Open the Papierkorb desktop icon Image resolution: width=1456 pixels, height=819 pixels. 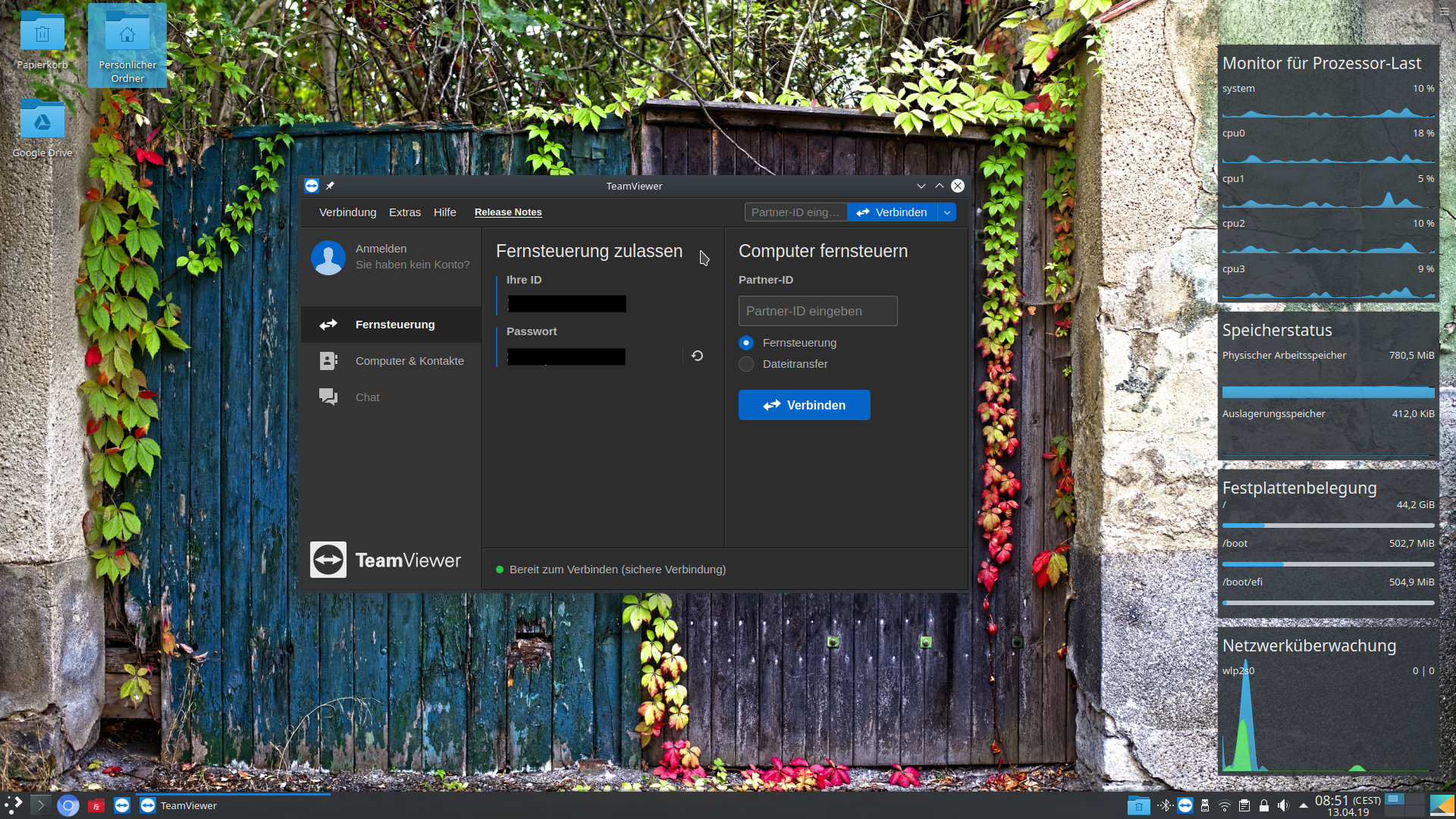tap(42, 41)
